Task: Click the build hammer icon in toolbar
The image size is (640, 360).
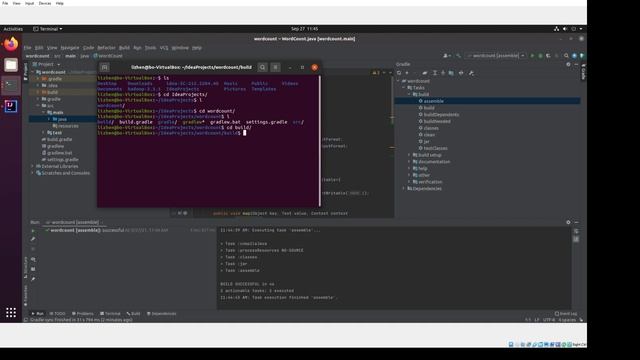Action: point(459,56)
